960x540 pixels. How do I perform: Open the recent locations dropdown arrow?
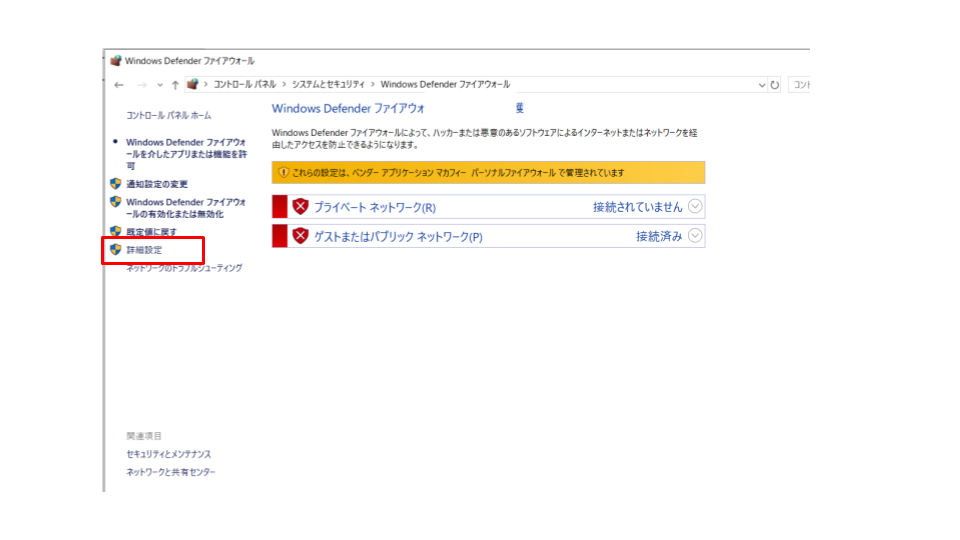click(160, 85)
